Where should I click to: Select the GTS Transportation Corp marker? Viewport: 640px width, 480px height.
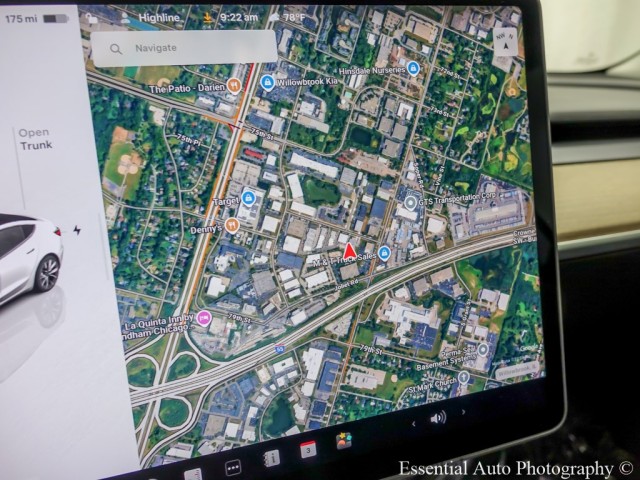point(410,202)
